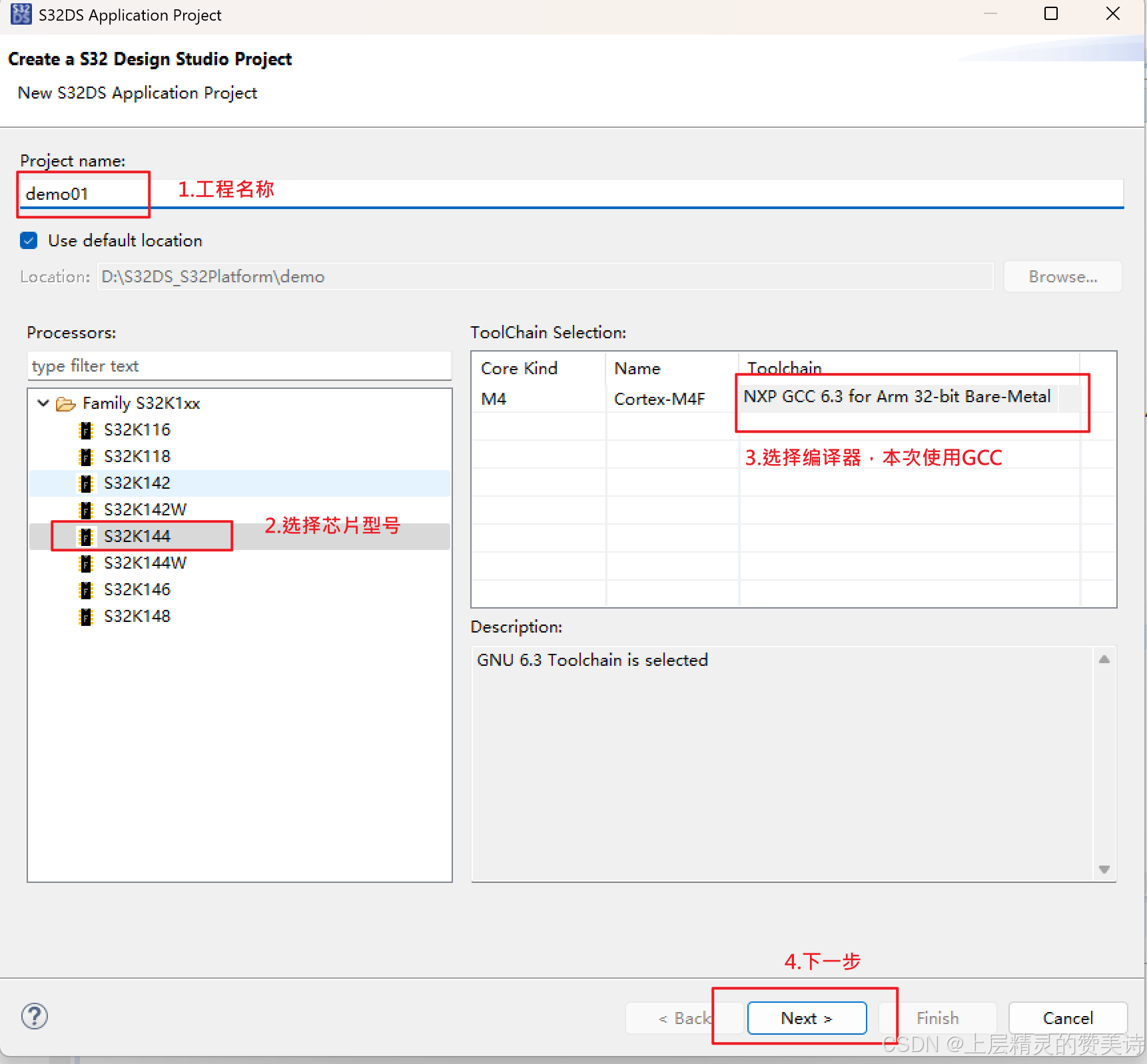Maximize the S32DS Application Project window
Viewport: 1147px width, 1064px height.
[1051, 13]
